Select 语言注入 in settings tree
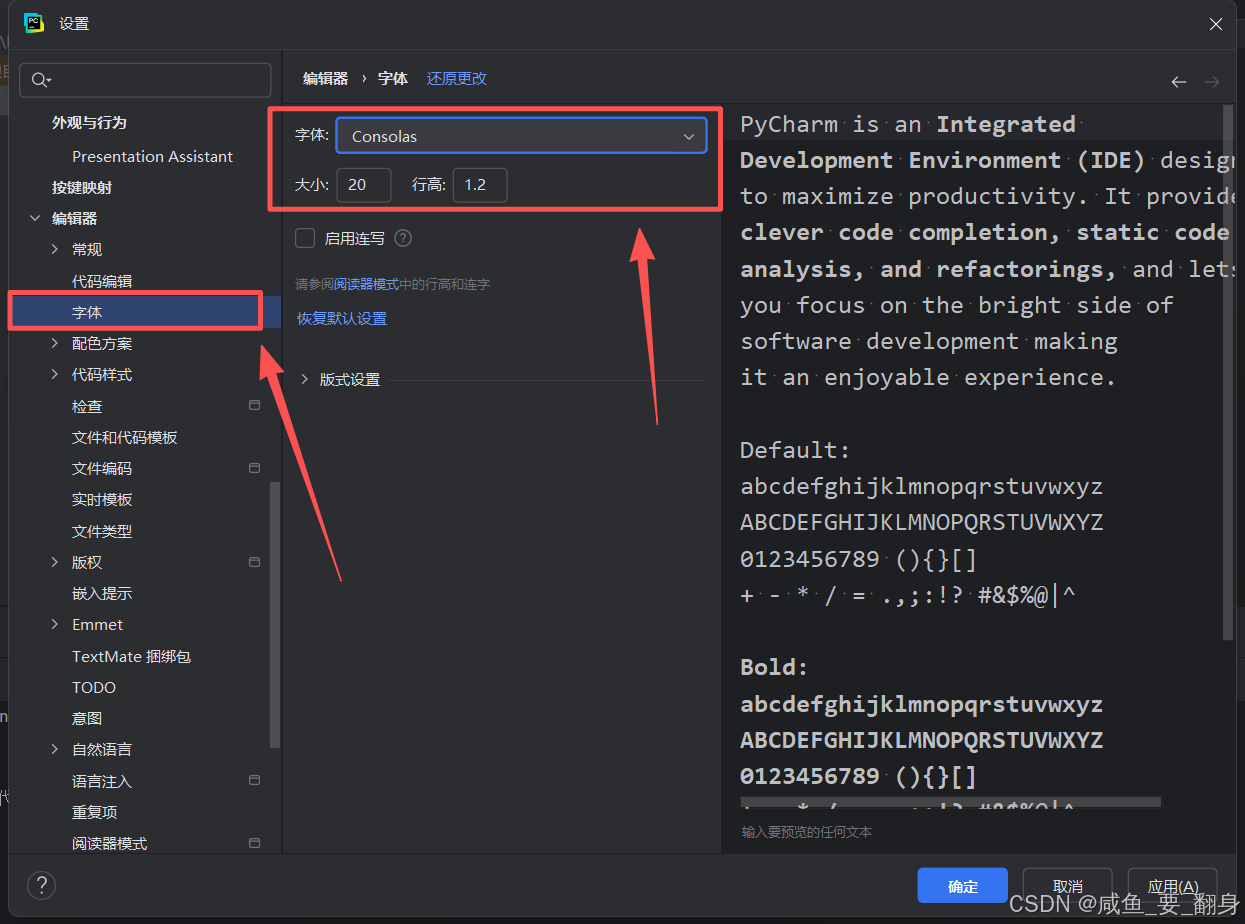The image size is (1245, 924). click(102, 781)
